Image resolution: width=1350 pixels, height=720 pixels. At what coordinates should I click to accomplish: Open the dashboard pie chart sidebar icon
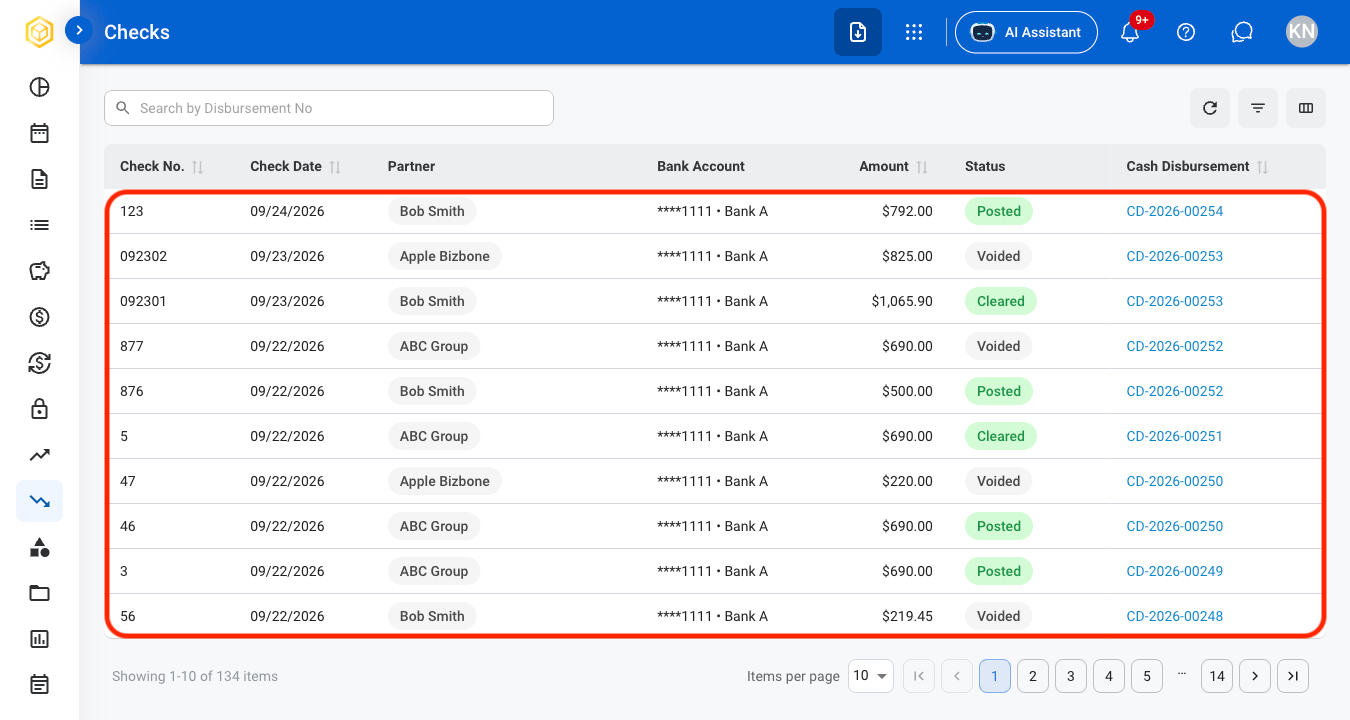tap(39, 87)
